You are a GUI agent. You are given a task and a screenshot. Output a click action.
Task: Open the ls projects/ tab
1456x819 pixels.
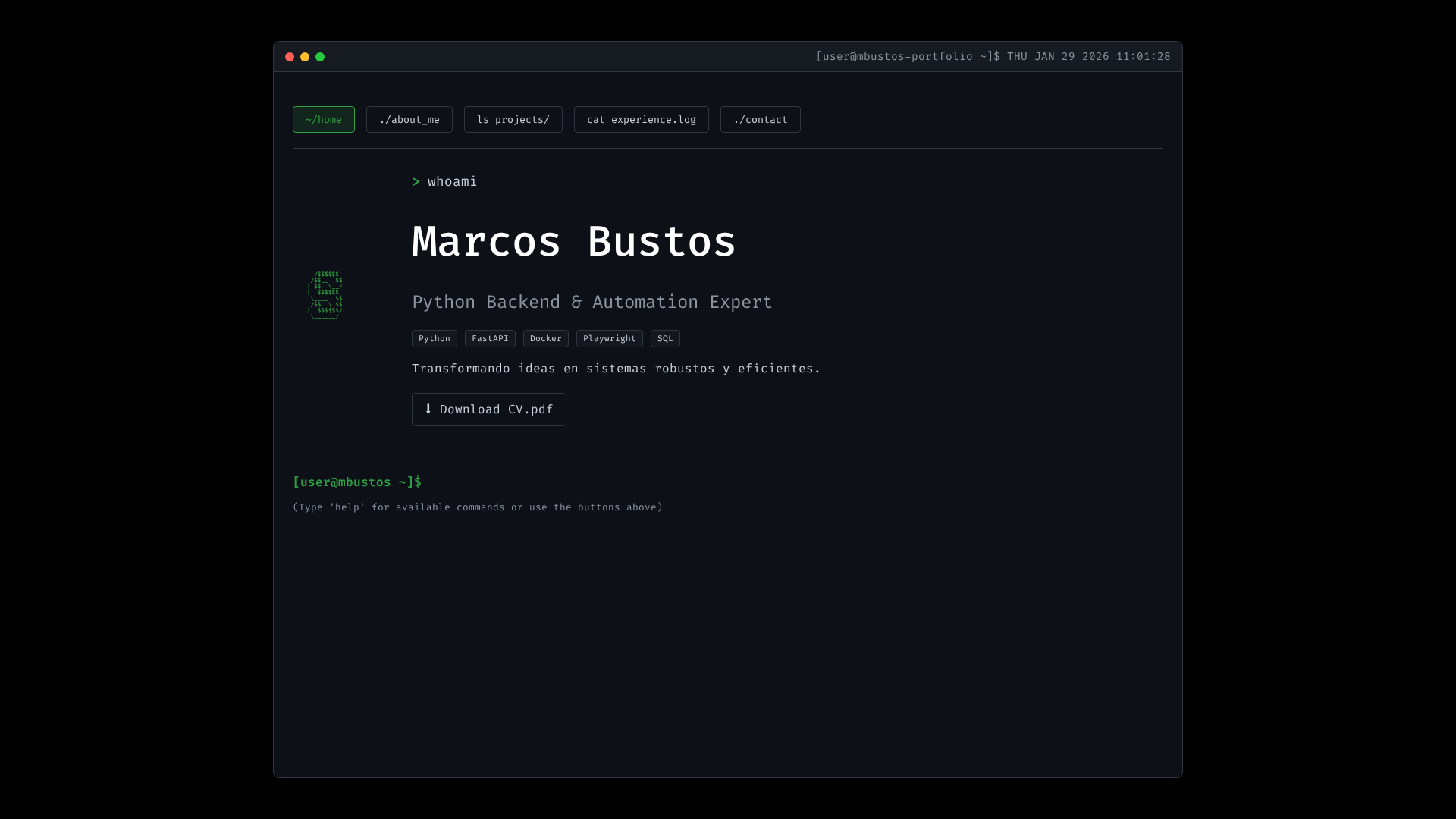(x=513, y=119)
